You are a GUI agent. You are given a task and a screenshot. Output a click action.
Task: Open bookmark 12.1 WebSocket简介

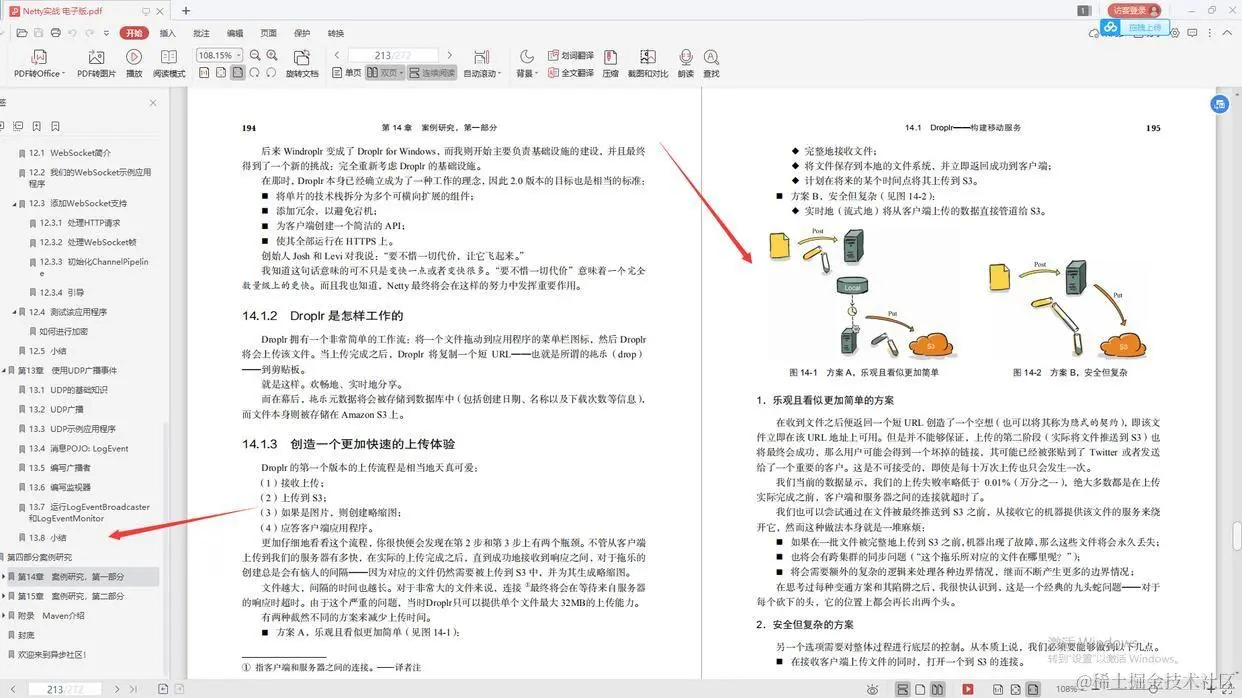point(70,153)
